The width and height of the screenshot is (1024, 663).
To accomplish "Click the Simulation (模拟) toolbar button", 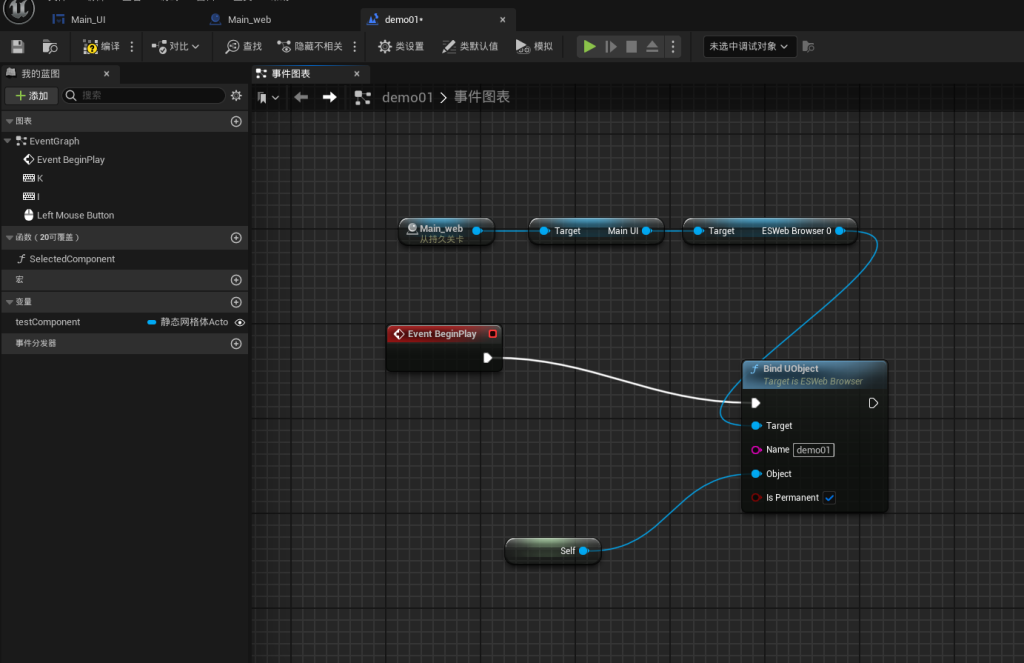I will (x=534, y=46).
